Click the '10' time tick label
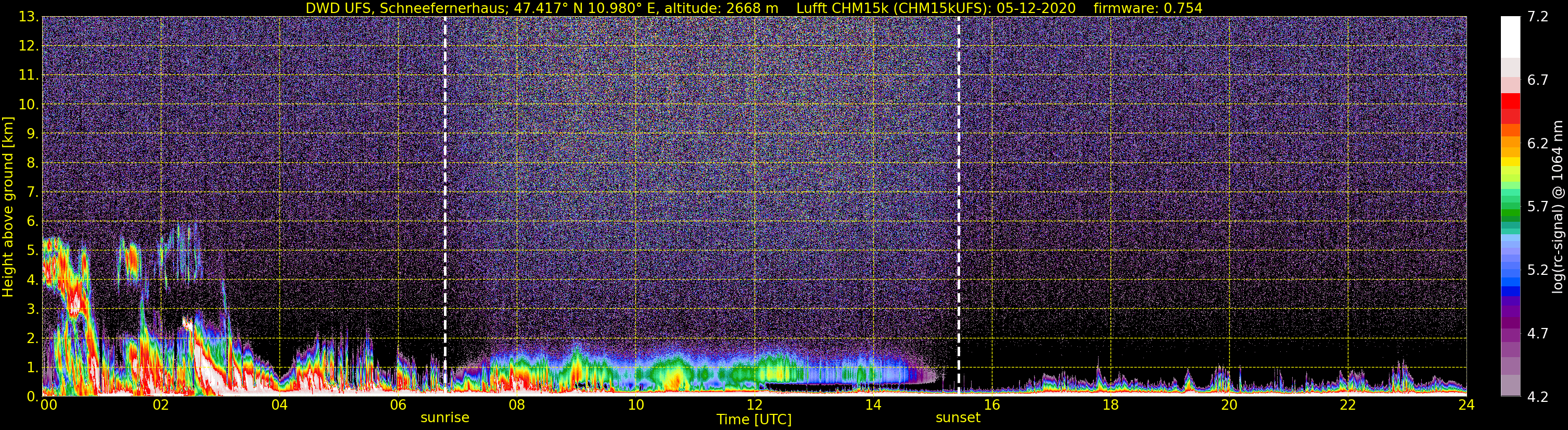Screen dimensions: 1568x430 tap(635, 405)
